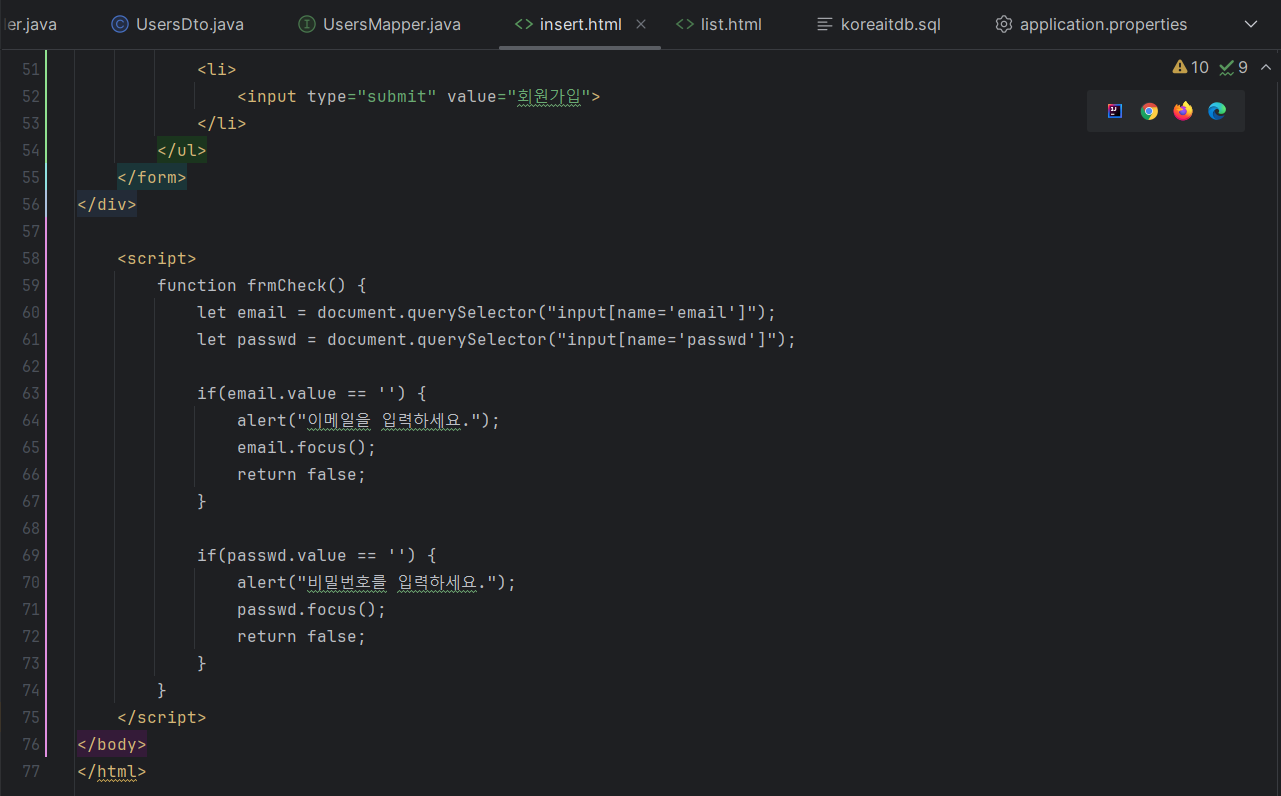
Task: Click the application.properties gear icon
Action: pyautogui.click(x=1004, y=24)
